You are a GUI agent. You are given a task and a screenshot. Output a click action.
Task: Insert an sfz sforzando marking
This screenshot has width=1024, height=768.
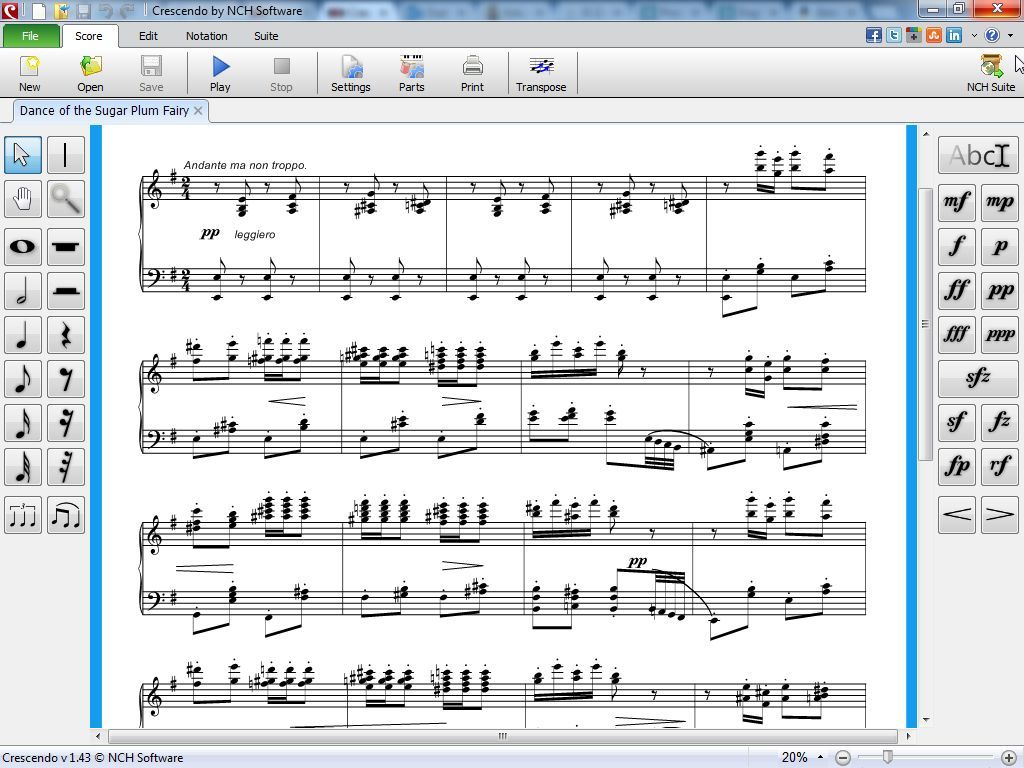click(x=977, y=378)
